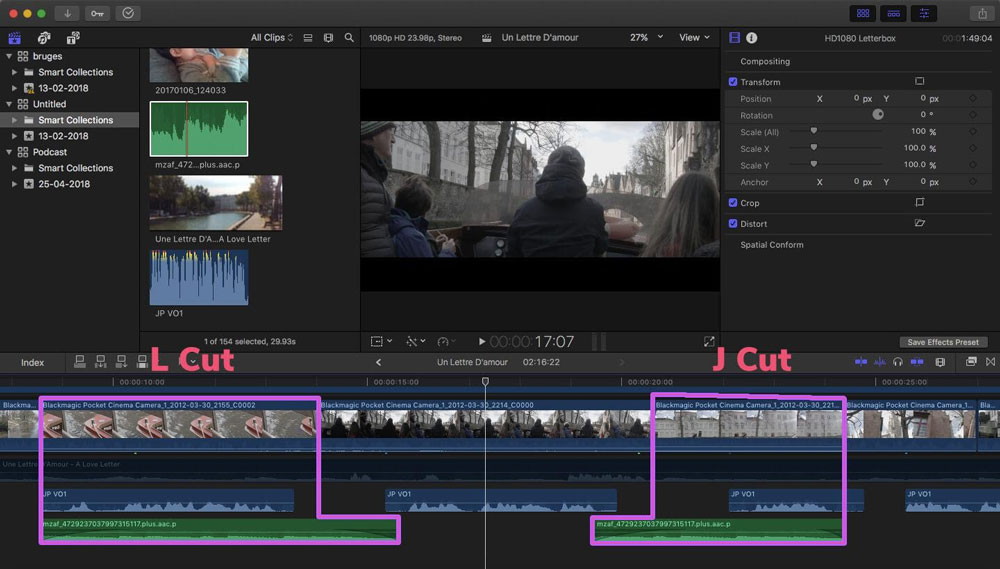
Task: Open the timeline Index
Action: coord(33,362)
